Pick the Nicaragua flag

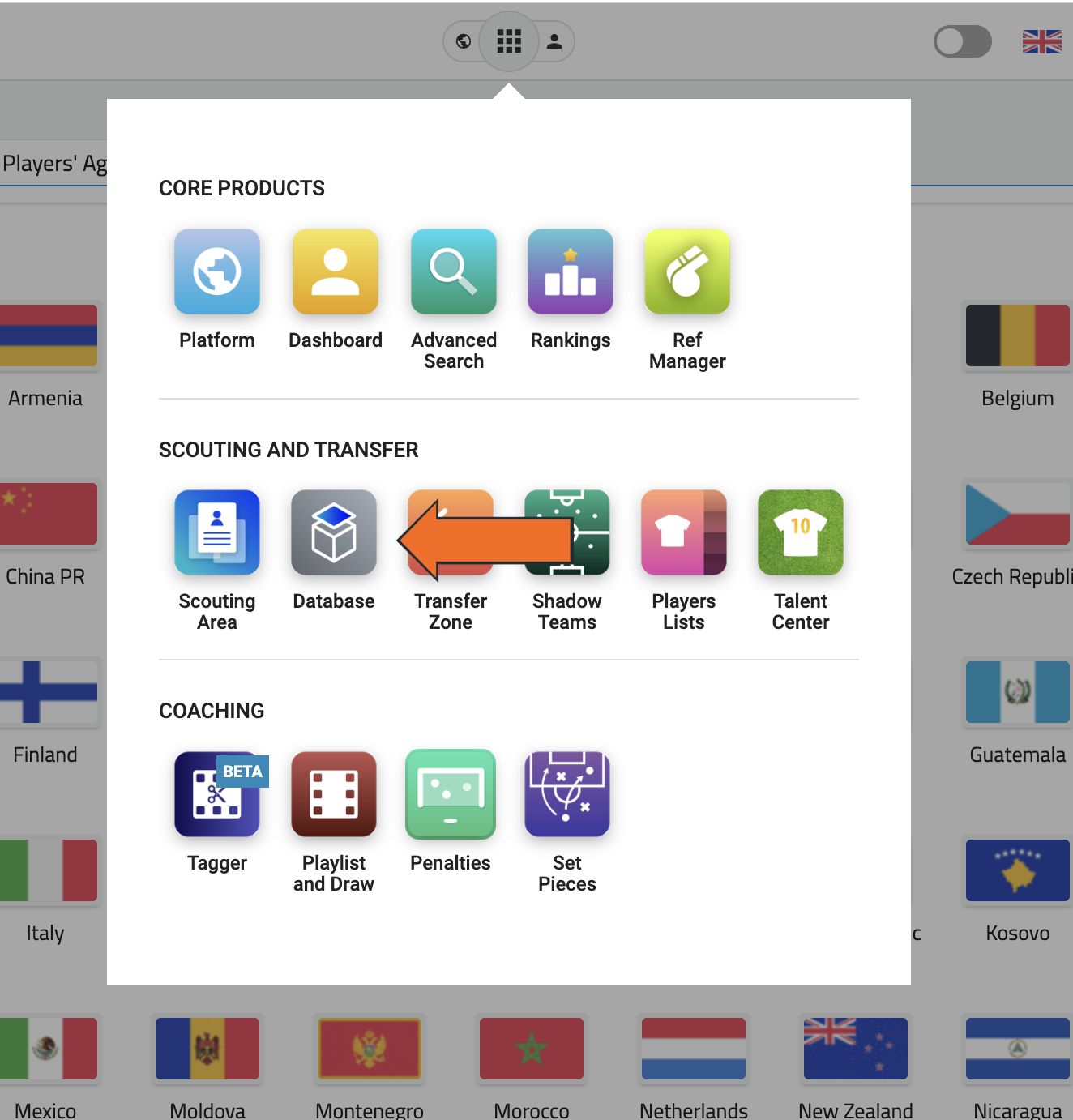coord(1018,1049)
